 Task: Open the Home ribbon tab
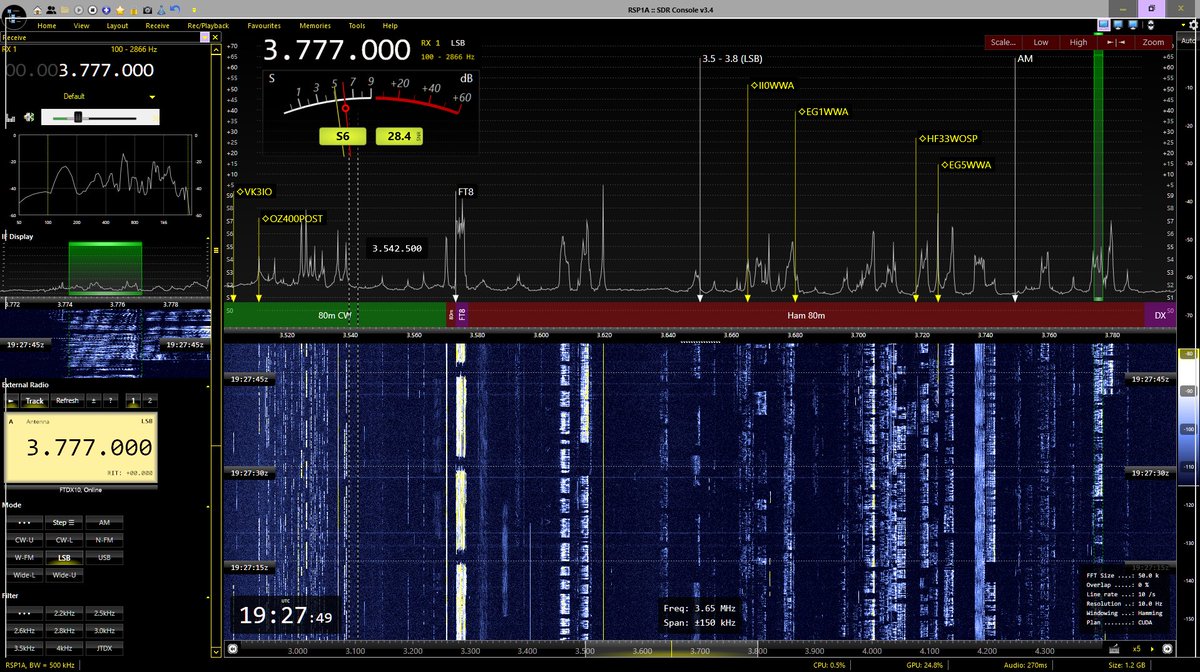46,25
